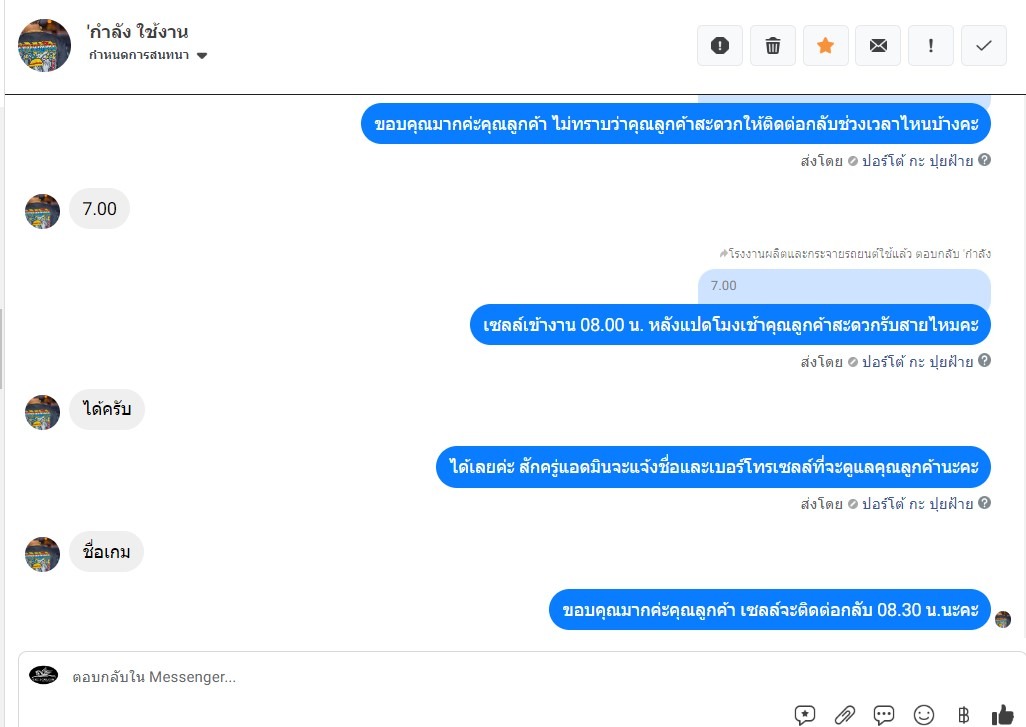Open saved replies speech bubble star icon
This screenshot has height=727, width=1026.
point(805,715)
